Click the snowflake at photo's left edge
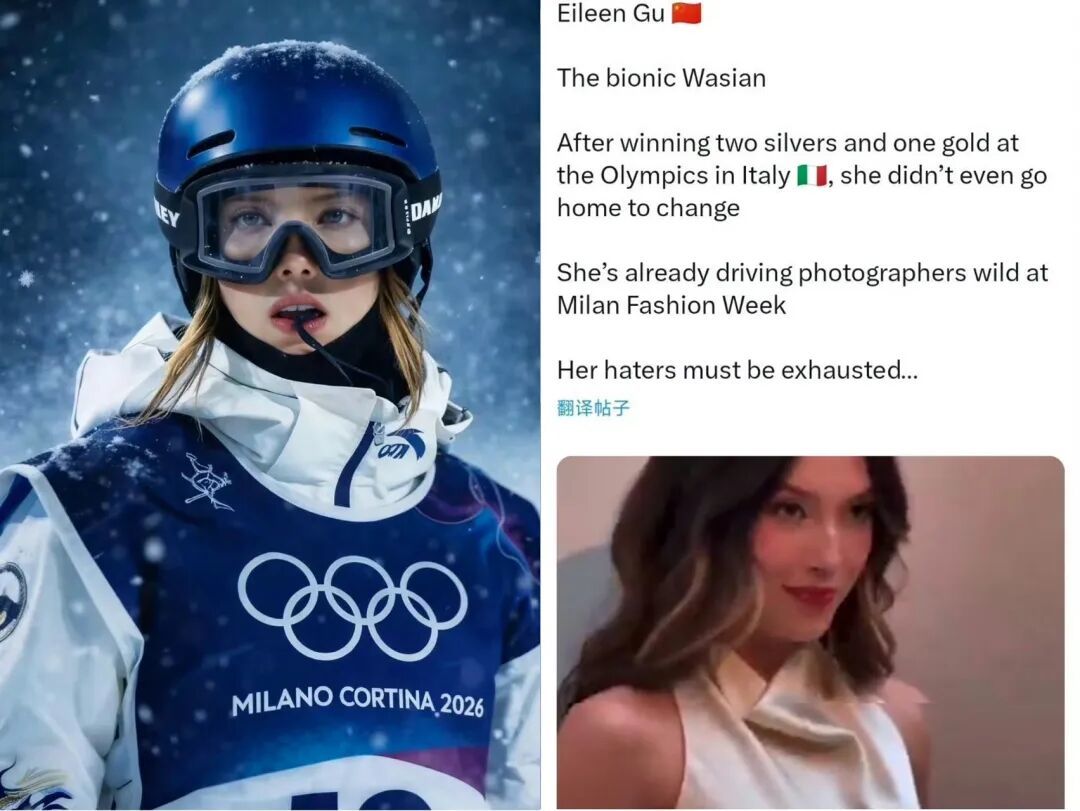This screenshot has width=1080, height=811. click(x=26, y=278)
